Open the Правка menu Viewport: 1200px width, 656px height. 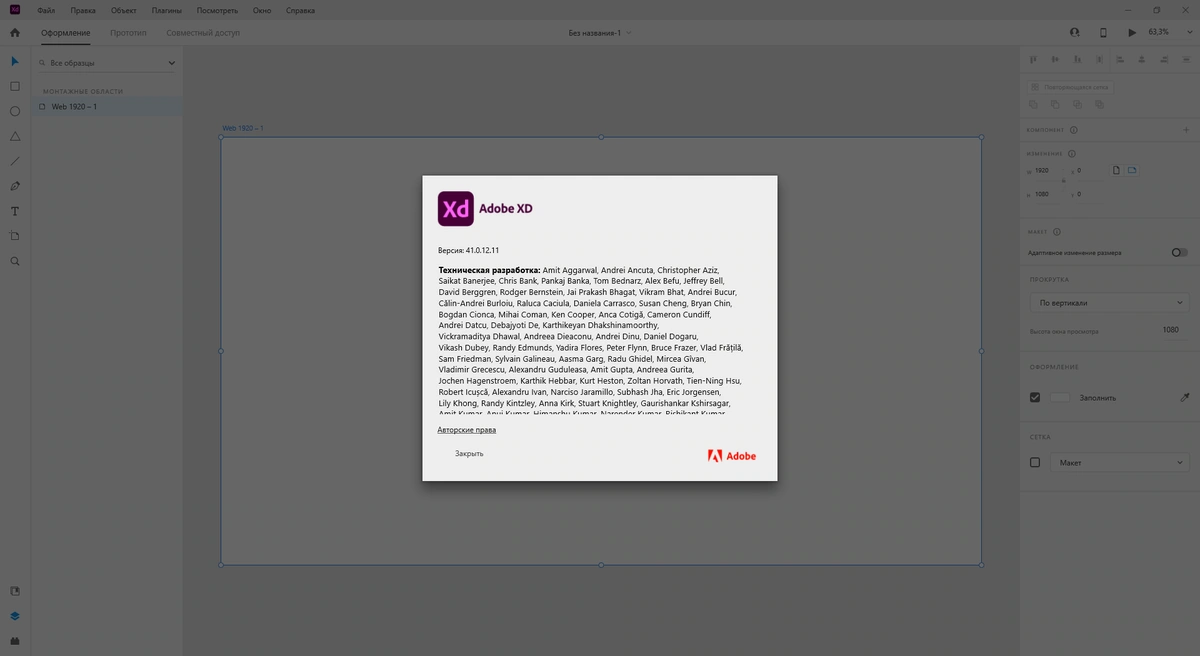click(x=83, y=10)
